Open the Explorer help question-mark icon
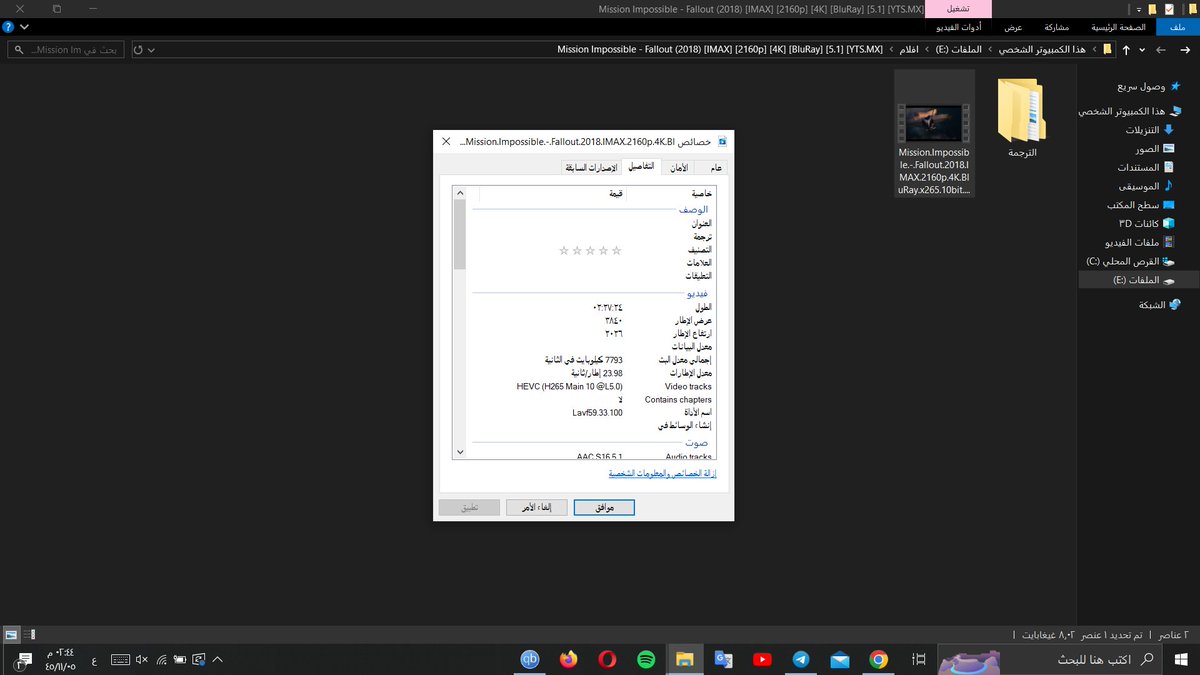The image size is (1200, 675). tap(8, 27)
